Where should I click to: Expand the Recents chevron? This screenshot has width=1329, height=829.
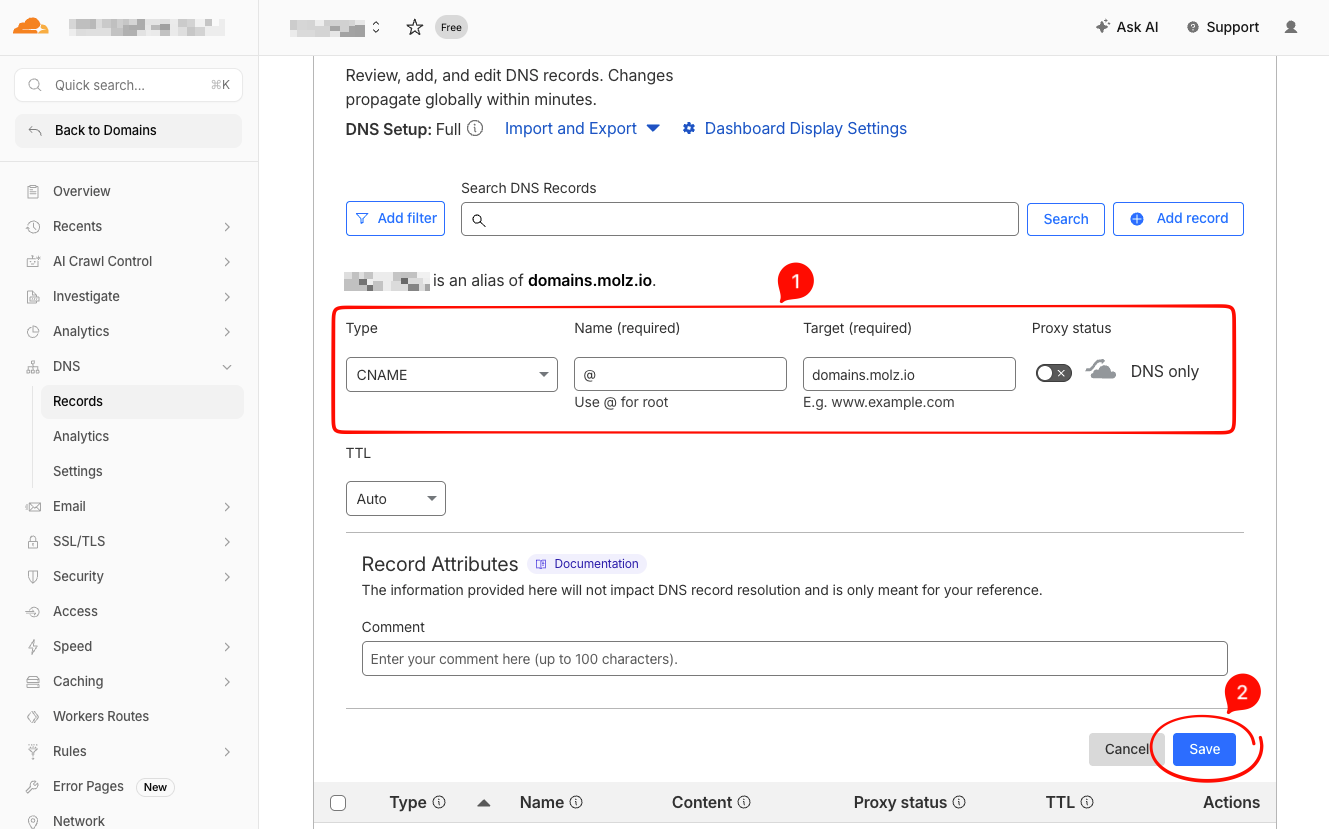click(x=227, y=226)
